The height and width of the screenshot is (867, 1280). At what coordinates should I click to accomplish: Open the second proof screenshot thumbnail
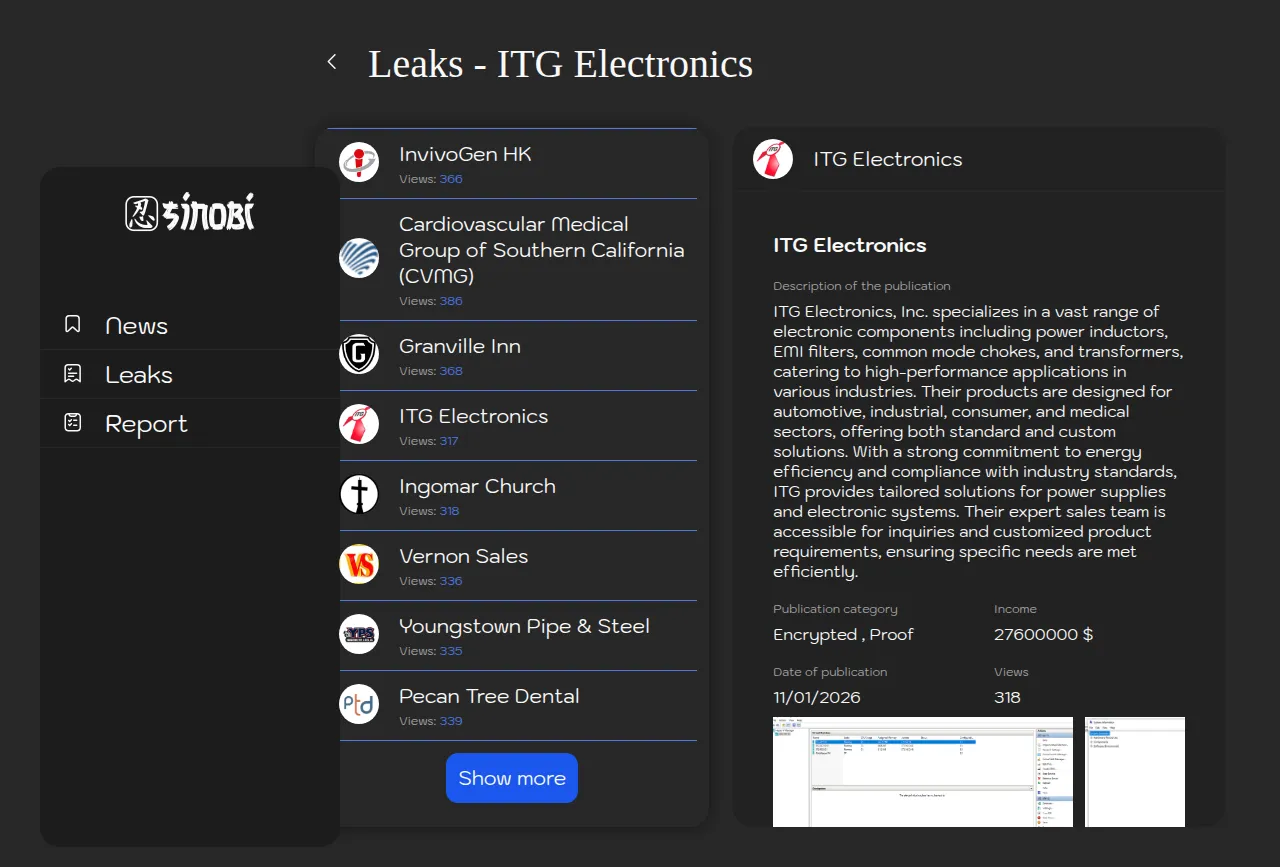(1134, 771)
